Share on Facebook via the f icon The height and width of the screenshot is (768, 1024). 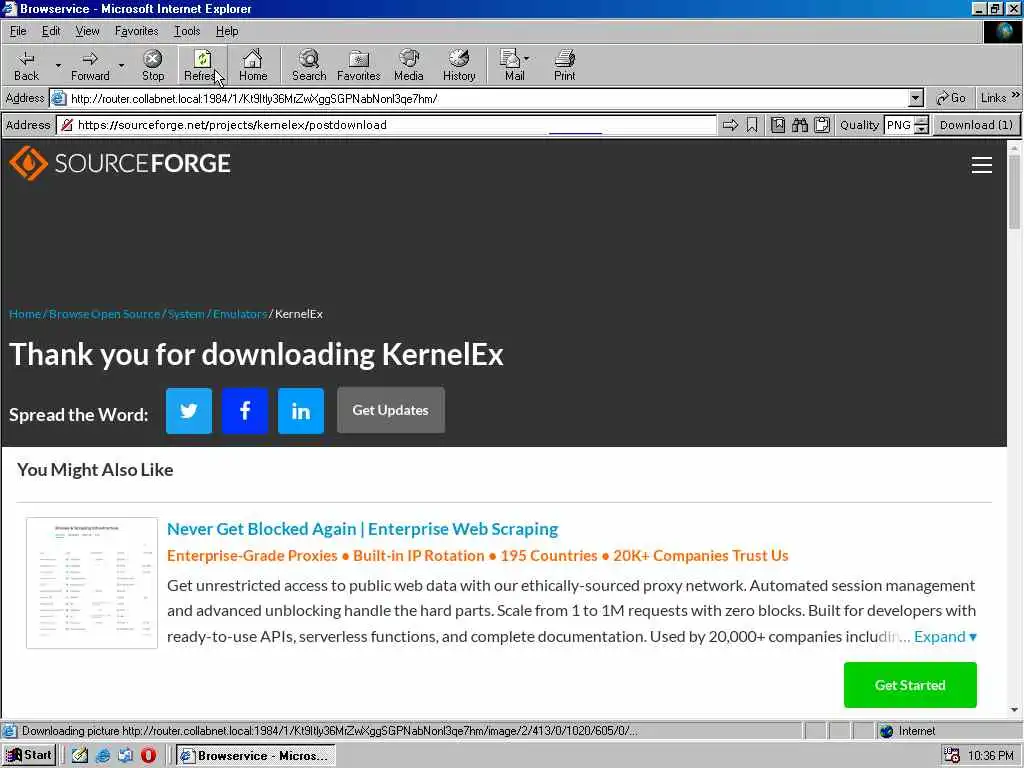coord(245,411)
